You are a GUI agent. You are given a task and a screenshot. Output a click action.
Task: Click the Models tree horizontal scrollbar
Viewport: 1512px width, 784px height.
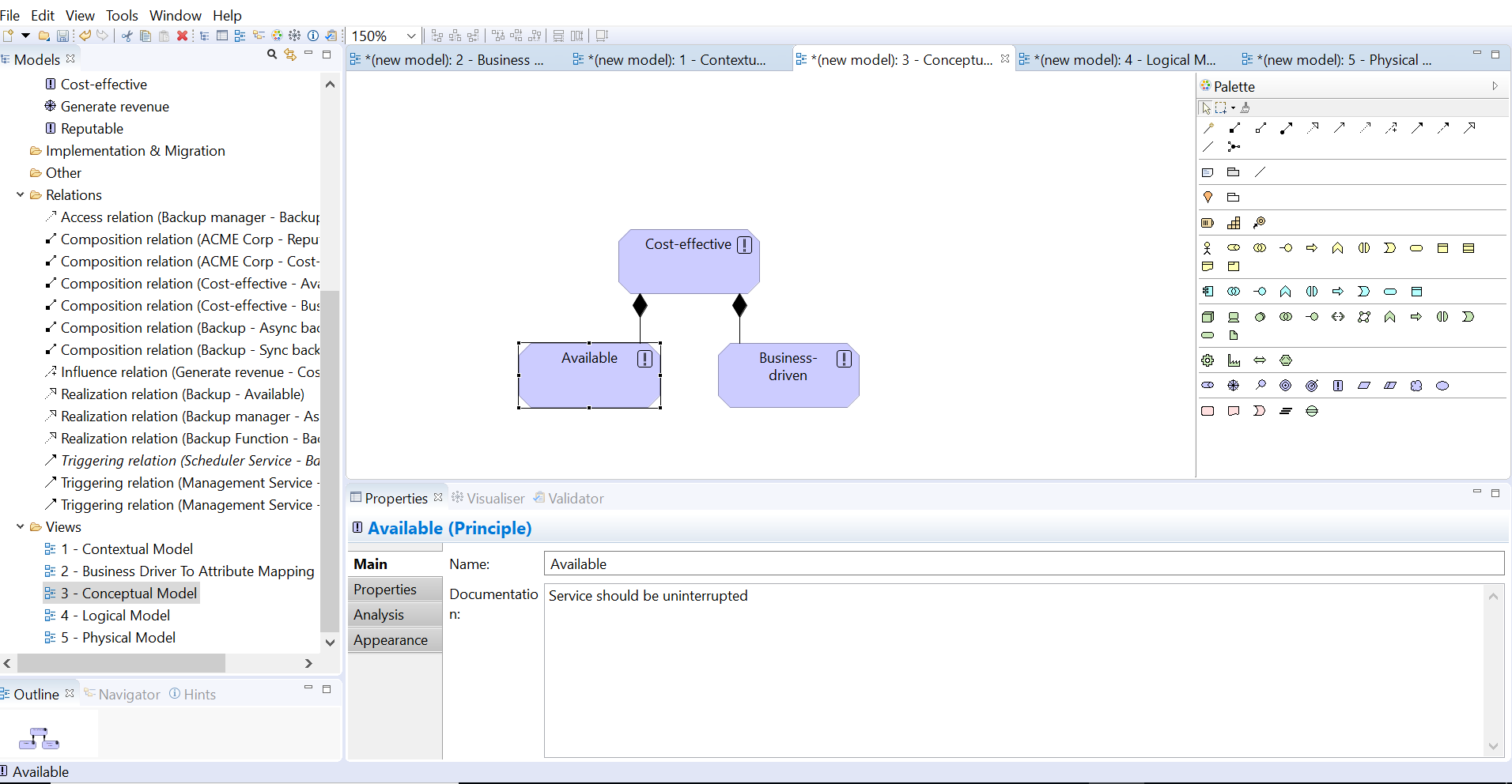pos(121,663)
